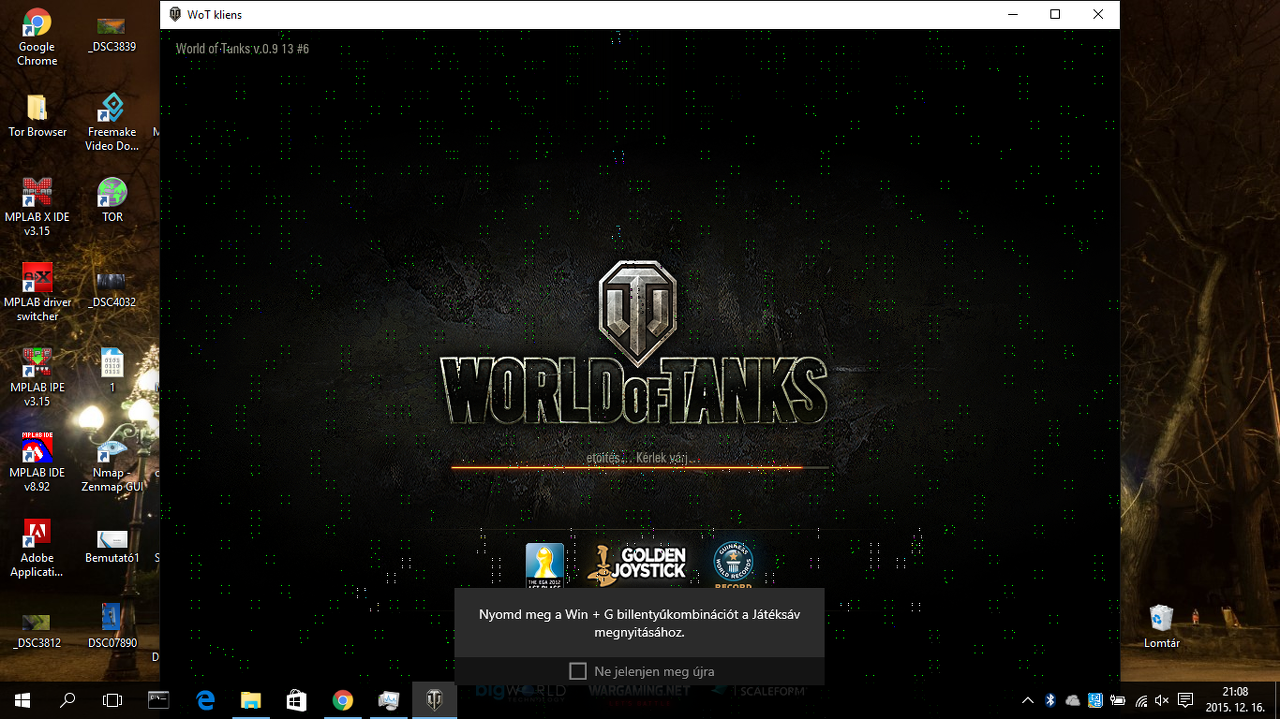Open the Windows Start menu

point(22,700)
